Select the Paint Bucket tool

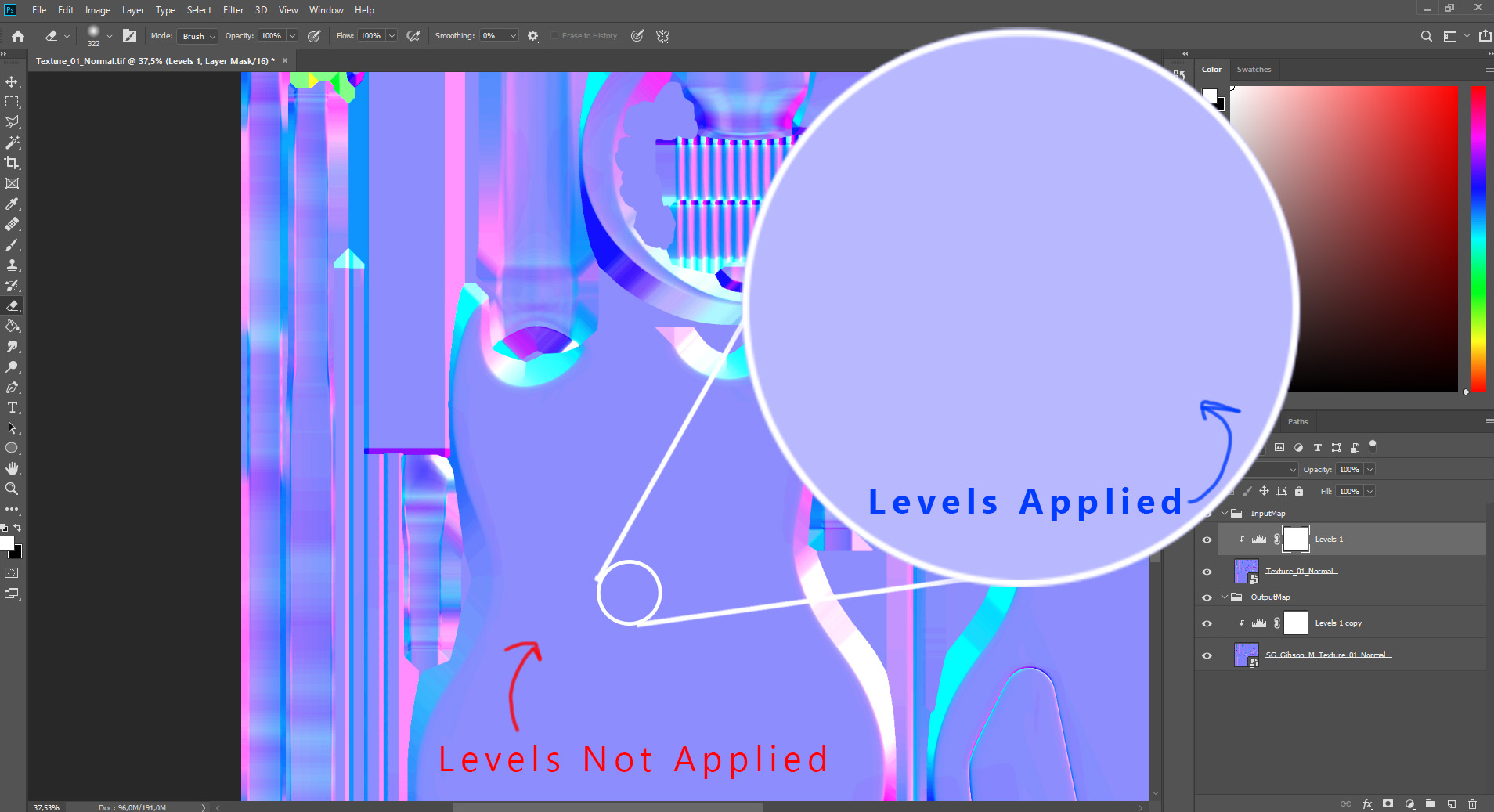tap(12, 326)
